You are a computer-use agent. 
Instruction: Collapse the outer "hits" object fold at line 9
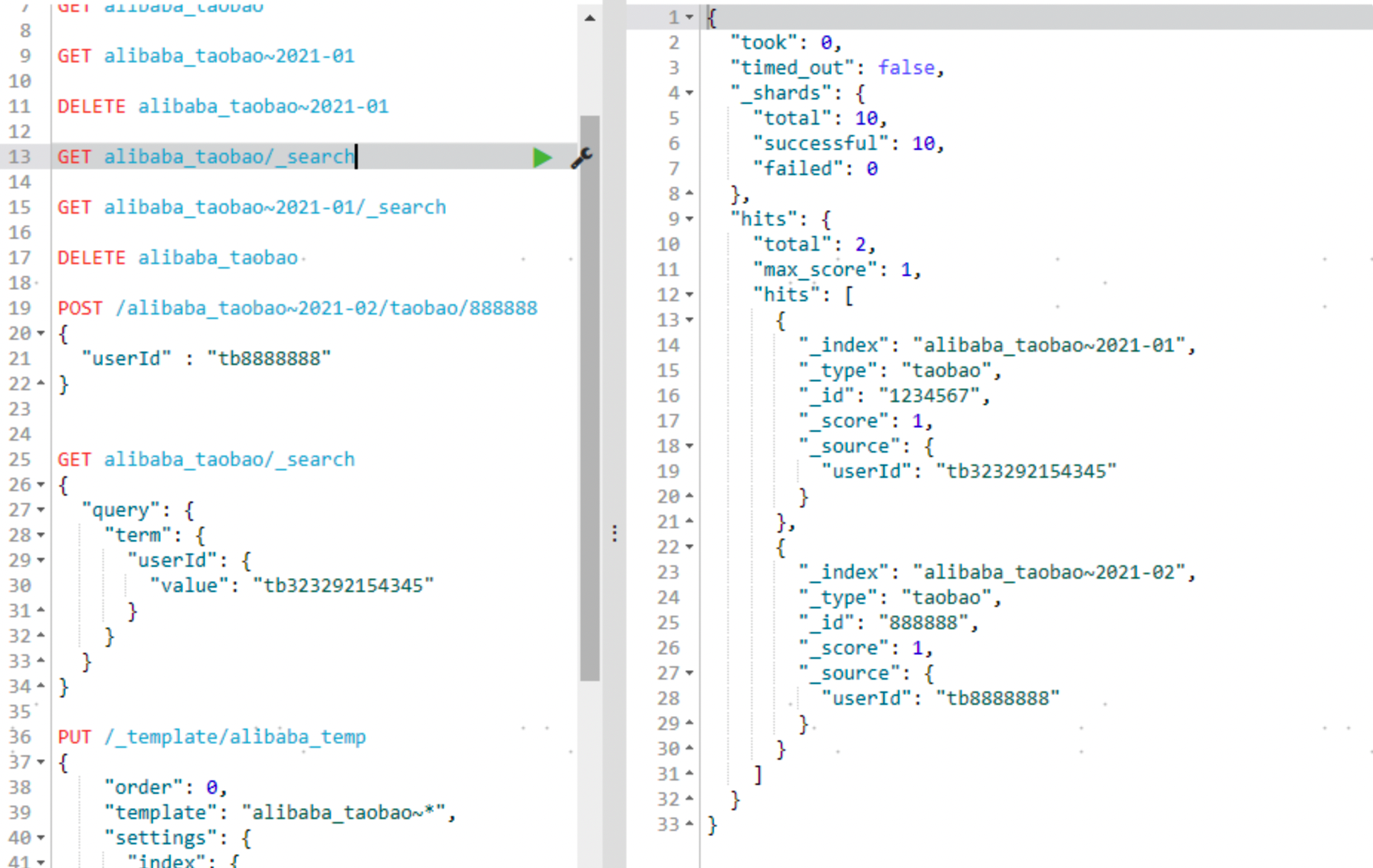[689, 220]
